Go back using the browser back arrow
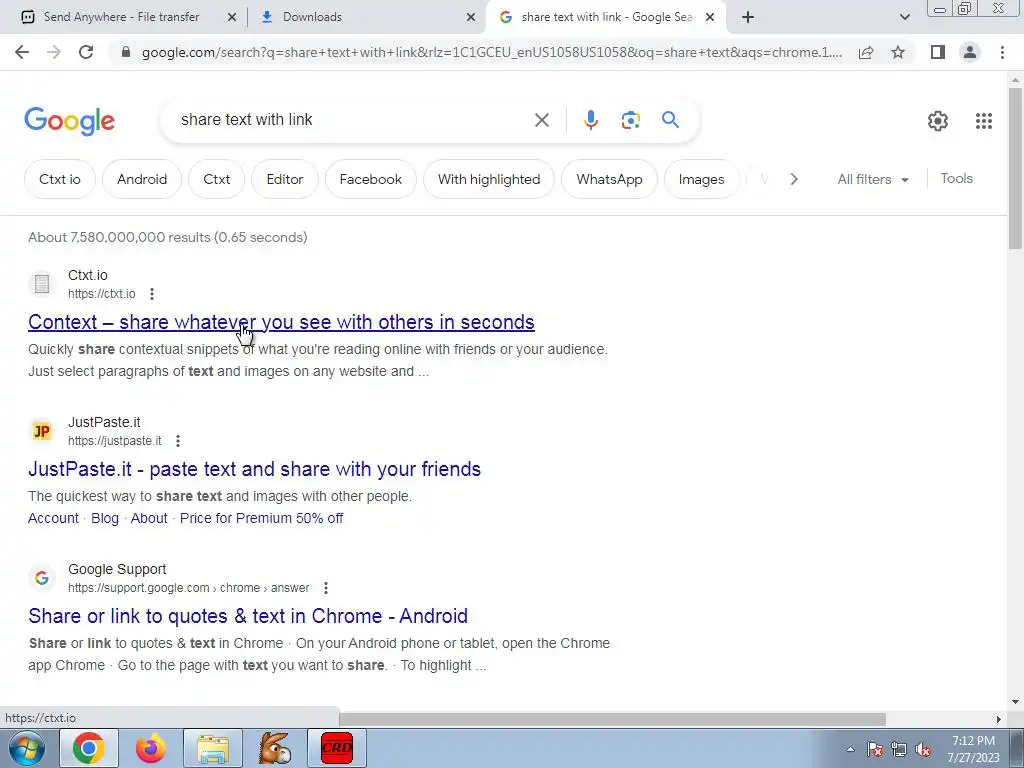The width and height of the screenshot is (1024, 768). [x=22, y=52]
